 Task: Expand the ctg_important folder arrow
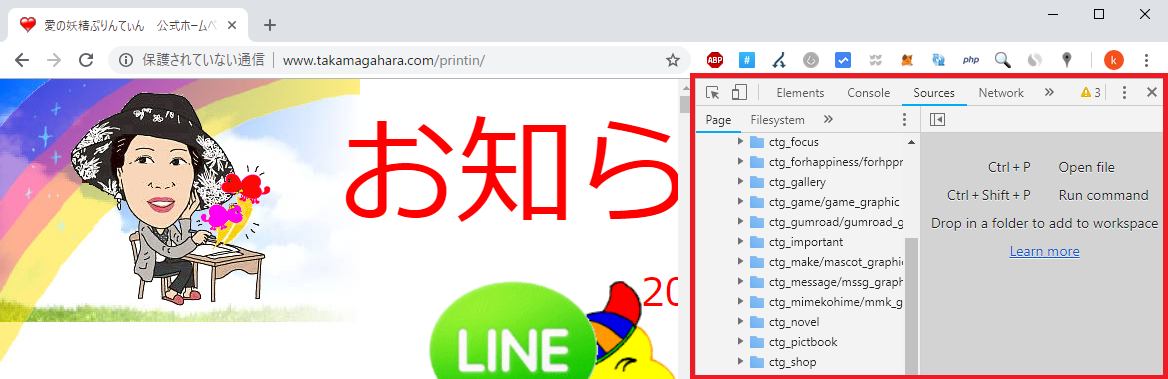pos(740,242)
